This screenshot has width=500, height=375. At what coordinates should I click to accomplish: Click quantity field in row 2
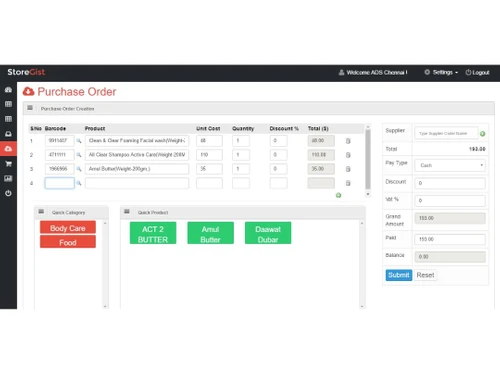(241, 155)
